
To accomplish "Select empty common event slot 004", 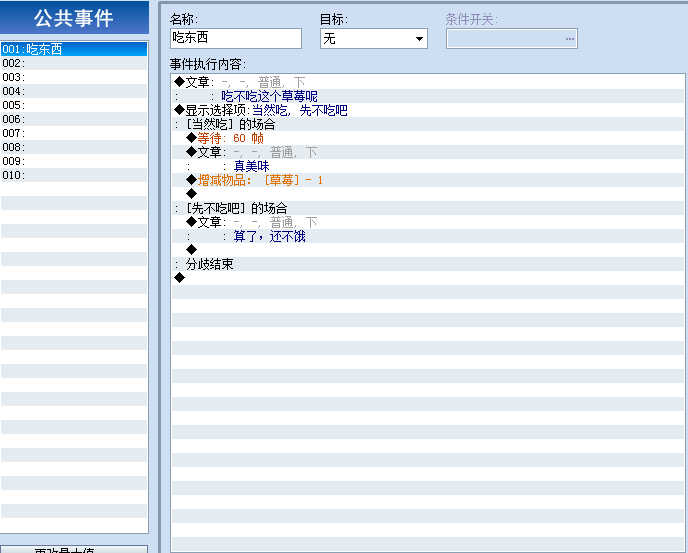I will tap(74, 91).
